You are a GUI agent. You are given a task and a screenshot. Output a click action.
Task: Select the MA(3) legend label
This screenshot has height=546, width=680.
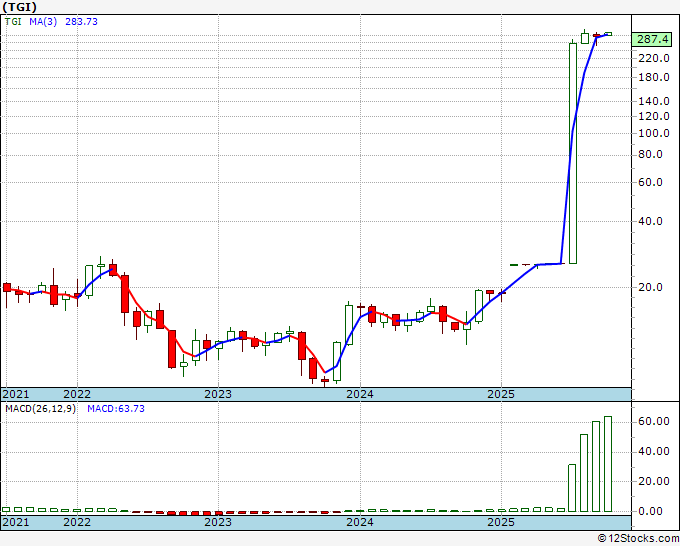[43, 21]
